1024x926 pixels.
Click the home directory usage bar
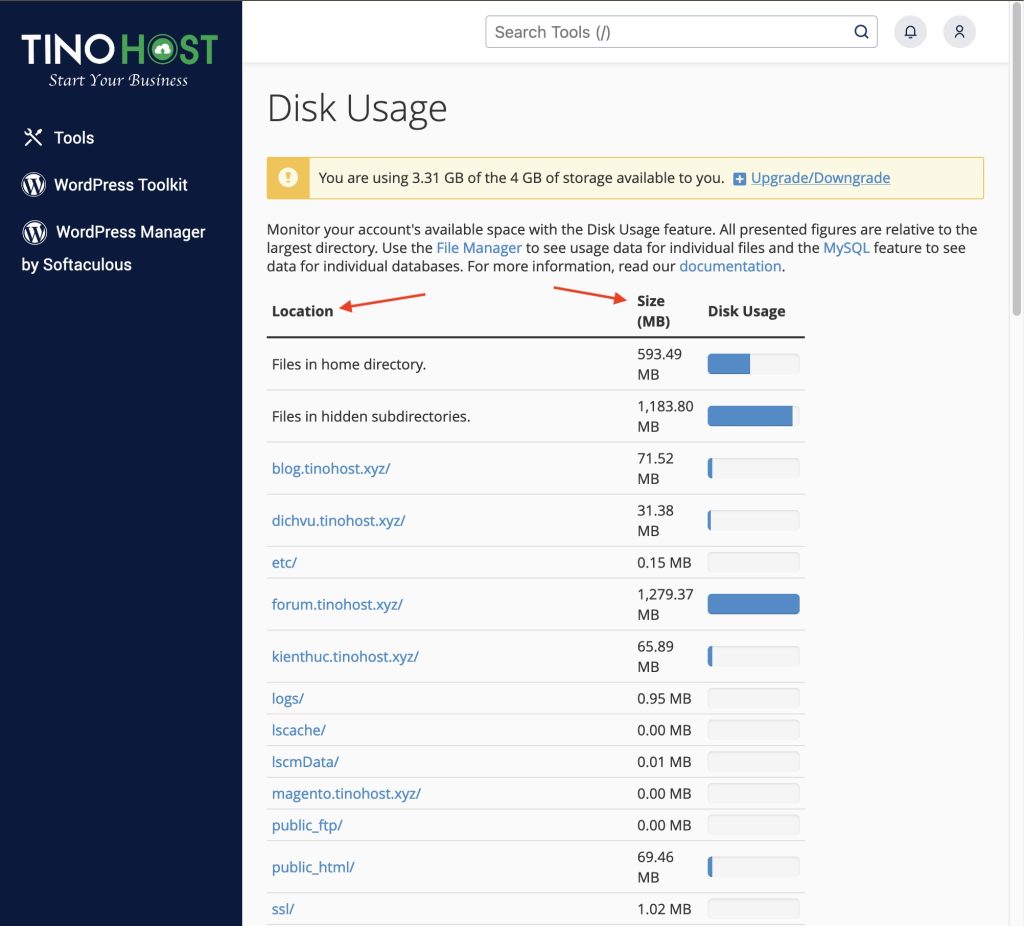(x=753, y=364)
